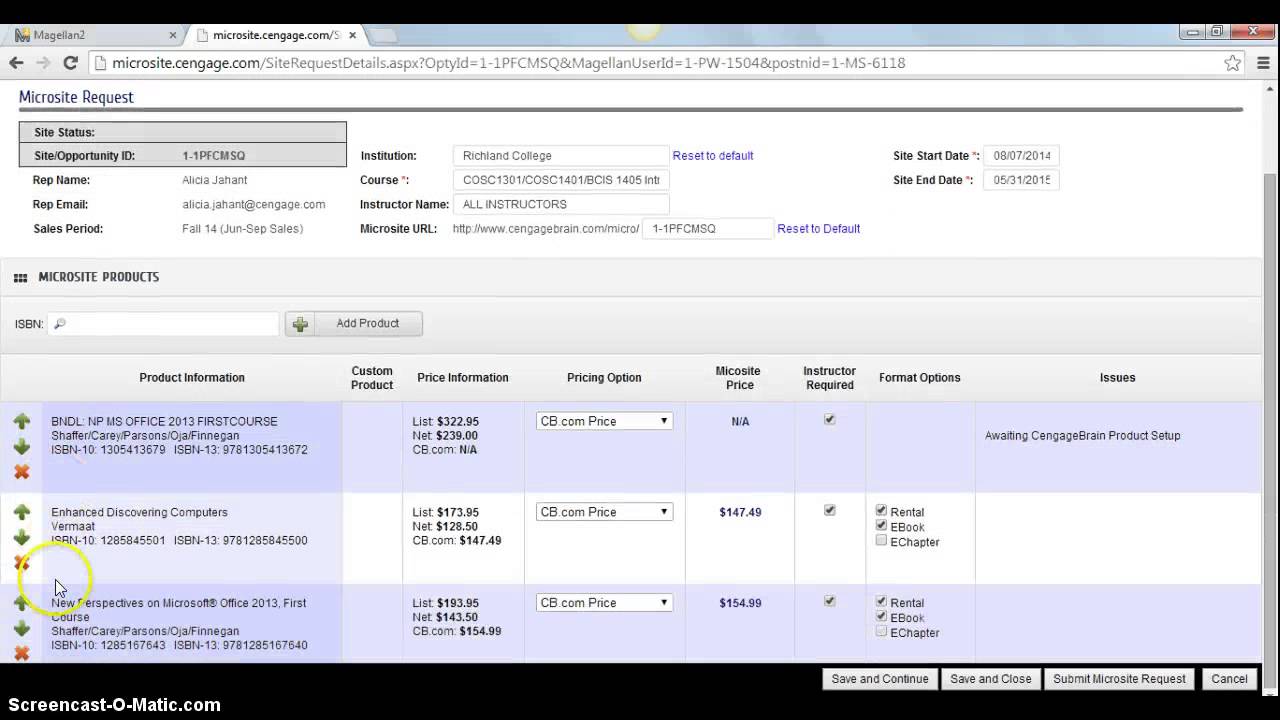This screenshot has width=1280, height=720.
Task: Click the Add Product button
Action: click(354, 324)
